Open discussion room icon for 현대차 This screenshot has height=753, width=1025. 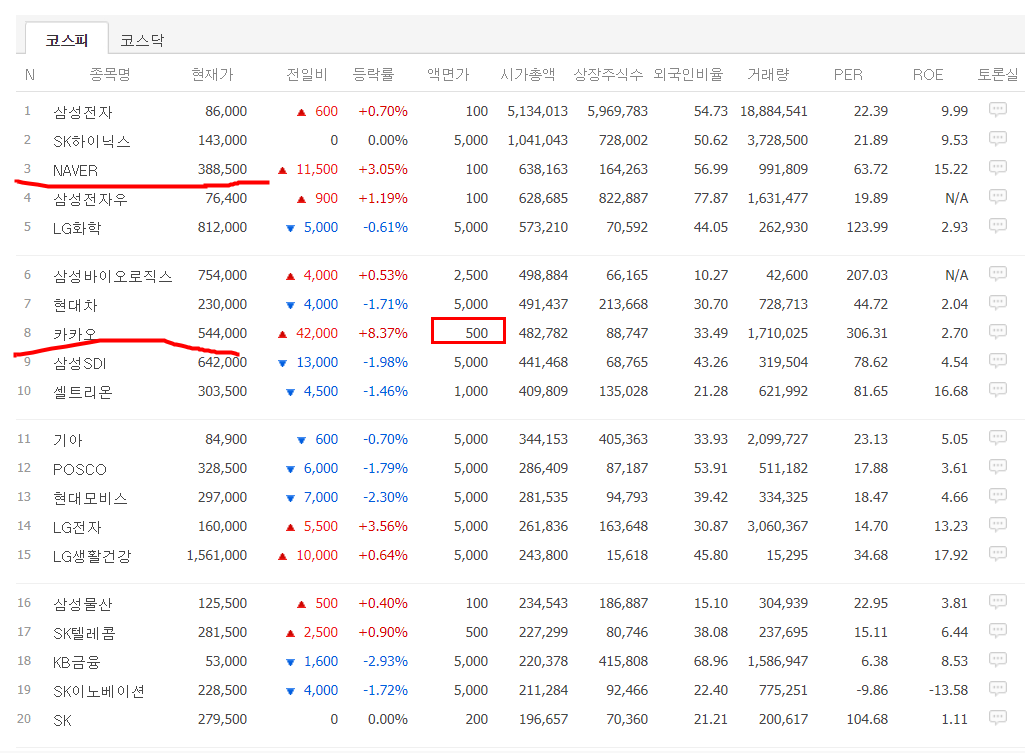[998, 303]
